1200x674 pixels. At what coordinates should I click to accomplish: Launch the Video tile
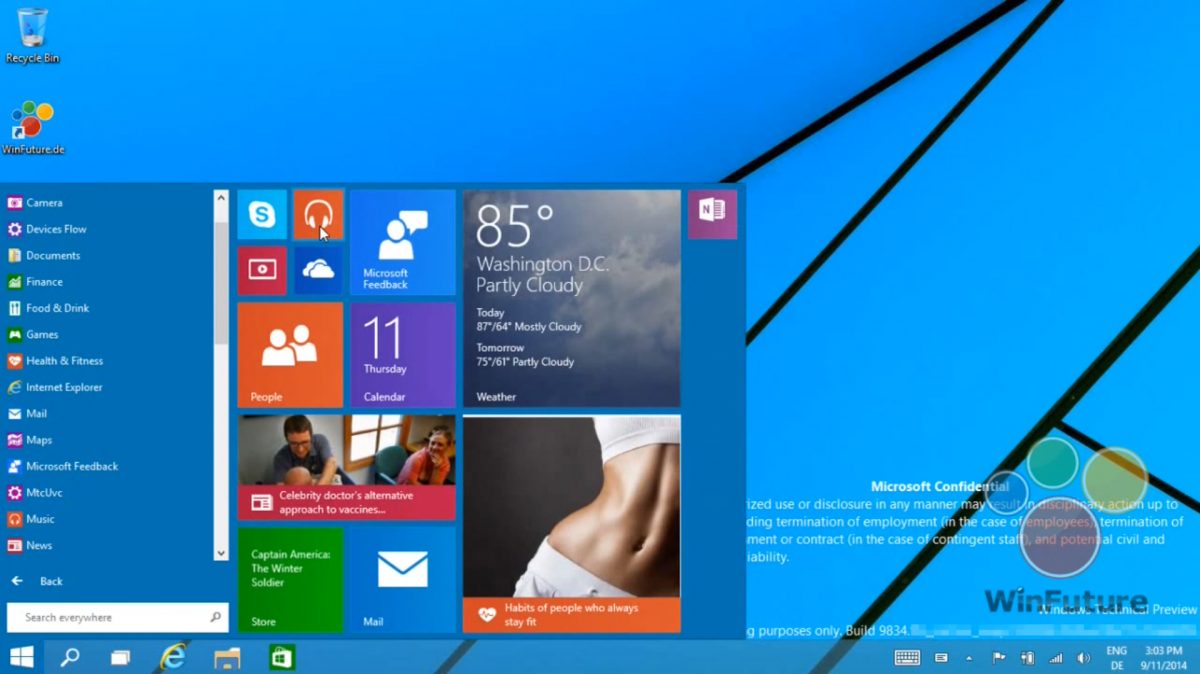click(x=261, y=270)
